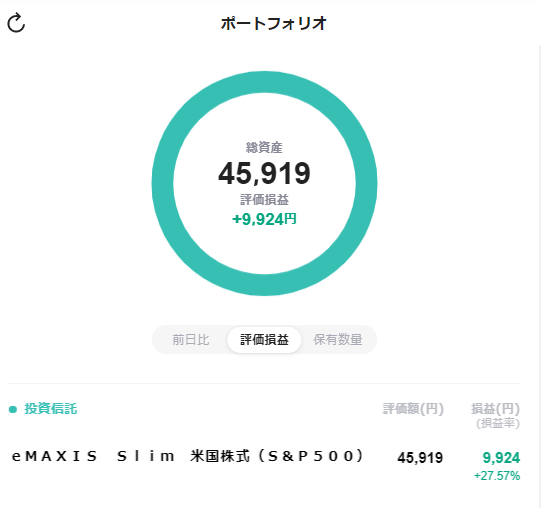Screen dimensions: 541x508
Task: Click the teal dot beside 投資信託
Action: coord(13,409)
